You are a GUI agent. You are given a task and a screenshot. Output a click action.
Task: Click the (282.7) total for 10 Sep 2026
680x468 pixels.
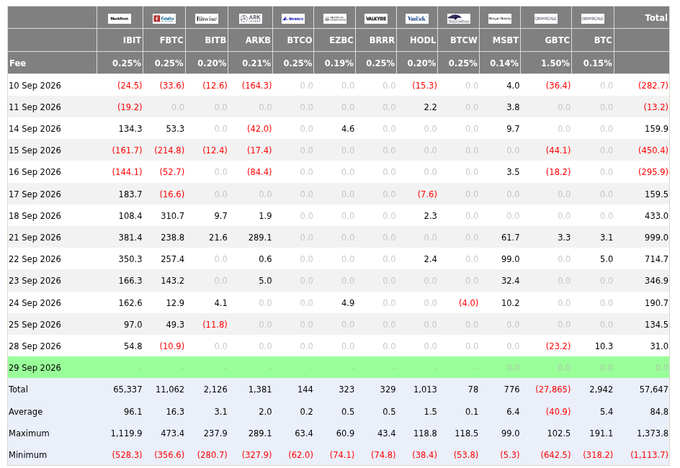click(653, 85)
